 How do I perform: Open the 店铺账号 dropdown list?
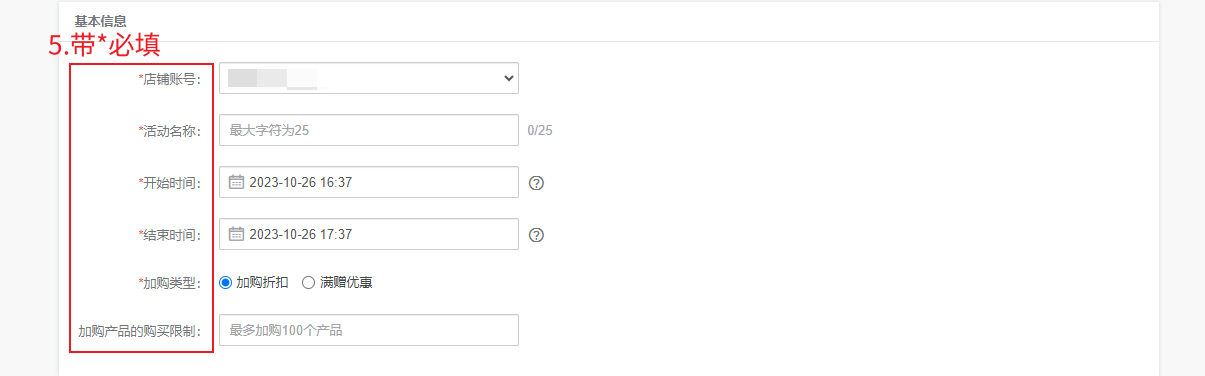(x=369, y=78)
